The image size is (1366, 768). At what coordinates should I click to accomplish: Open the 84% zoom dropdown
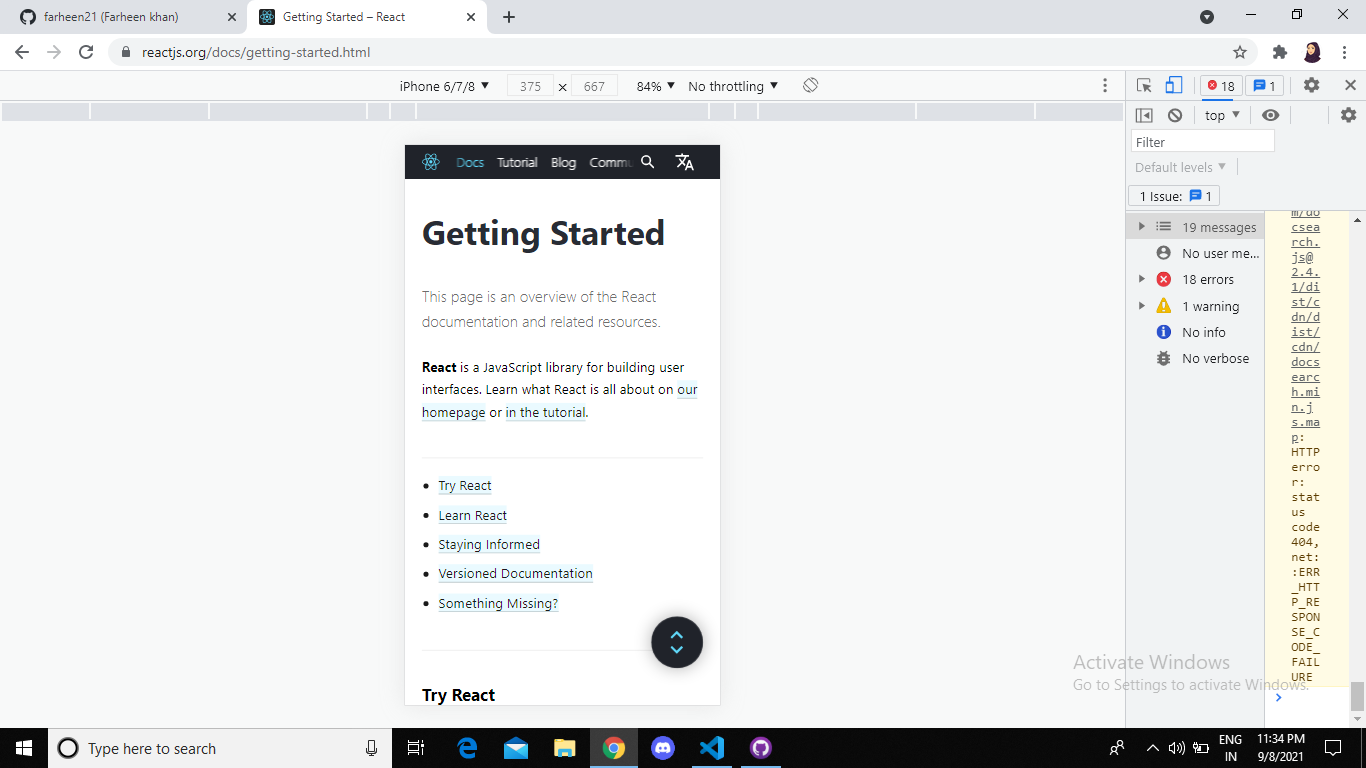[656, 86]
